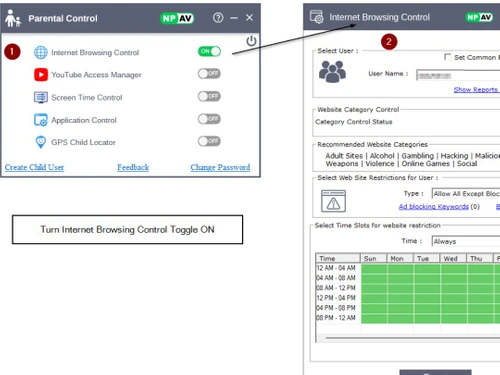Open the restriction Type dropdown
Image resolution: width=500 pixels, height=375 pixels.
pos(466,194)
